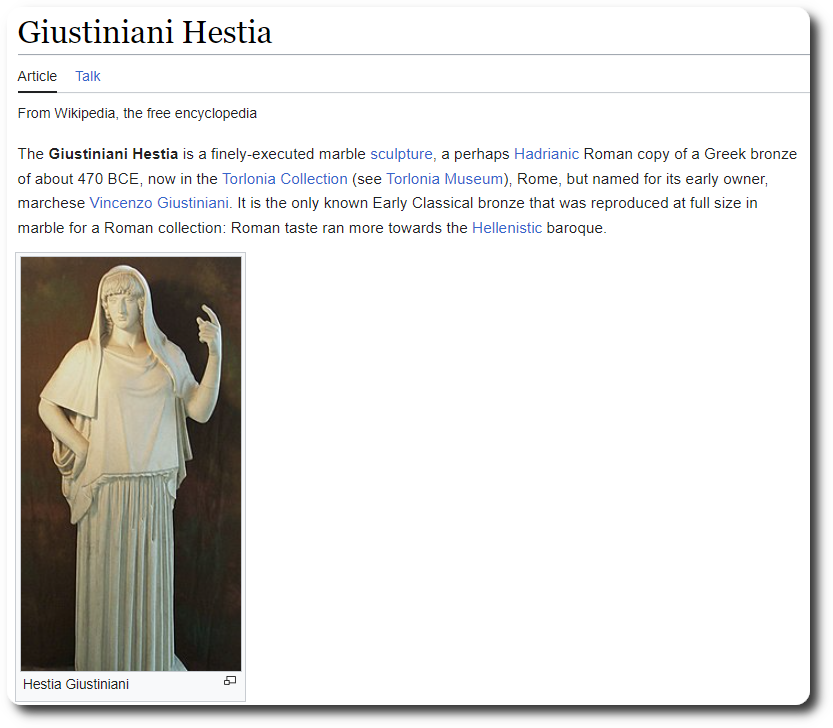Select the Article tab
This screenshot has height=728, width=833.
click(x=37, y=76)
